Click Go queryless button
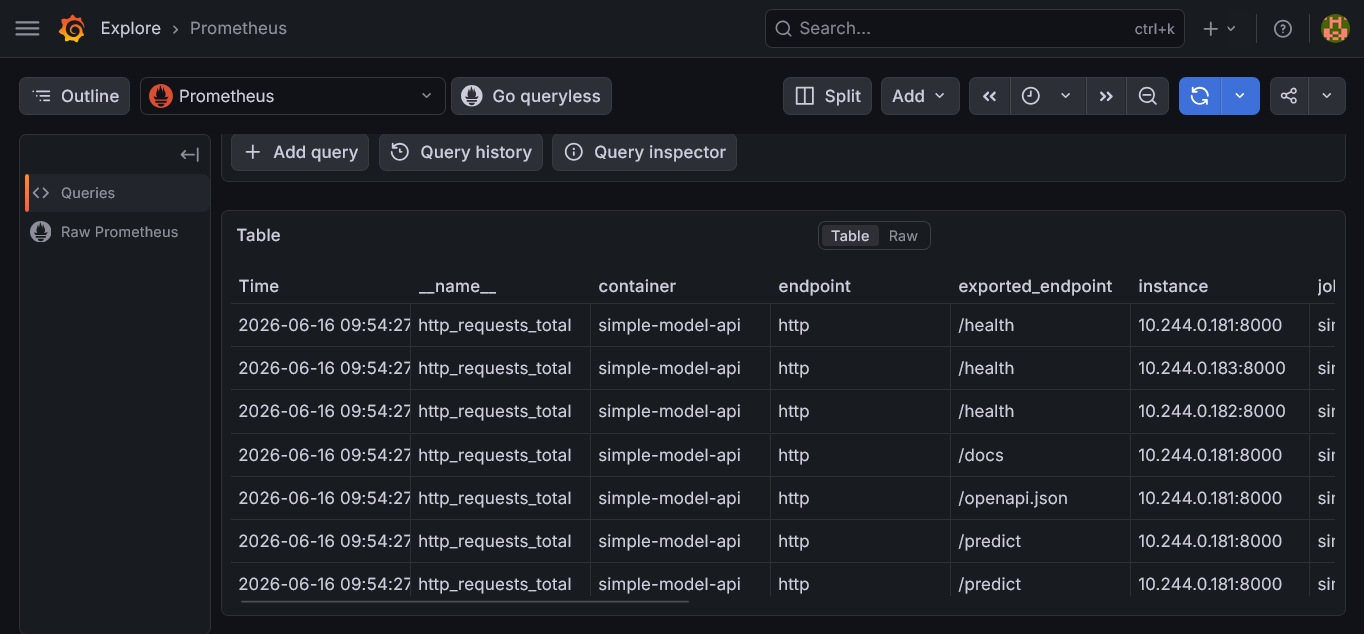 pos(531,96)
